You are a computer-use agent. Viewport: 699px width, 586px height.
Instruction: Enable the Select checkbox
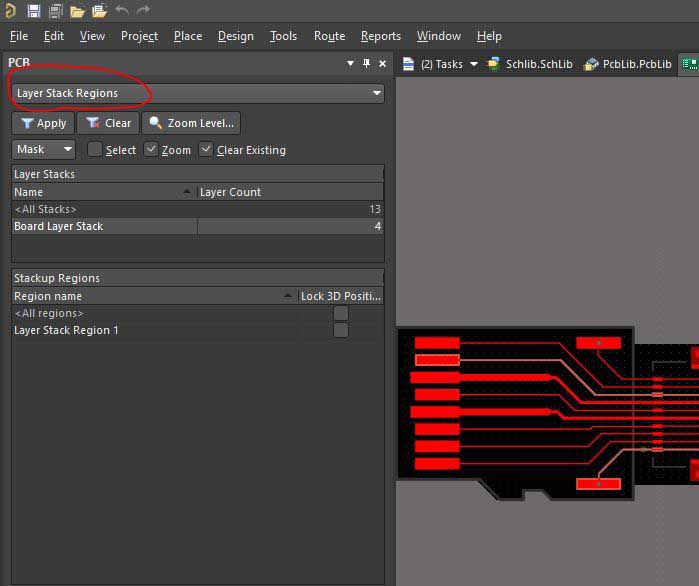[95, 150]
